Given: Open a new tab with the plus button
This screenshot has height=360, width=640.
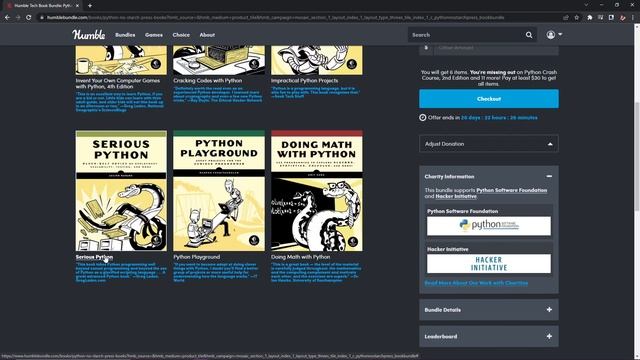Looking at the screenshot, I should tap(90, 6).
